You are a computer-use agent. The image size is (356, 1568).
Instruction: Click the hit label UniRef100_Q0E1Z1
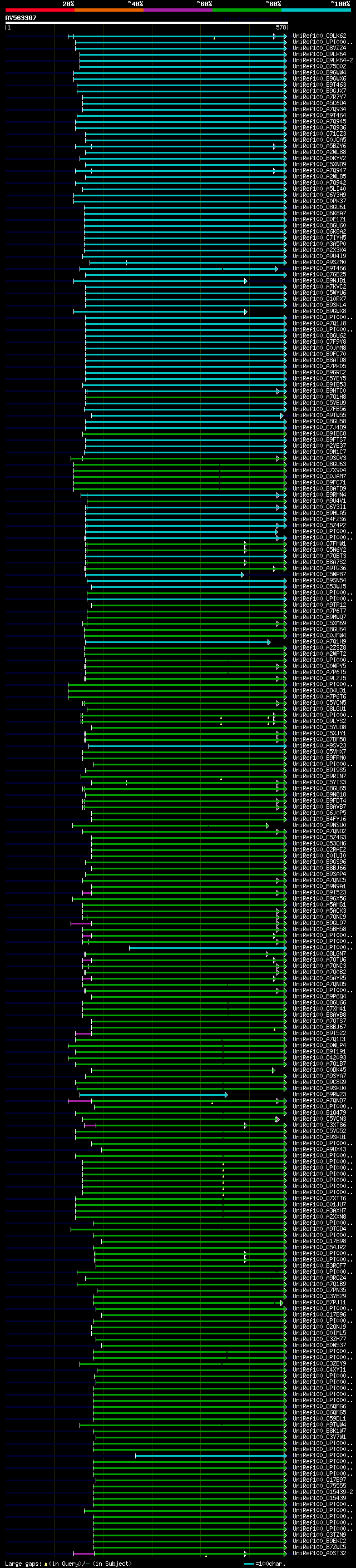(319, 220)
